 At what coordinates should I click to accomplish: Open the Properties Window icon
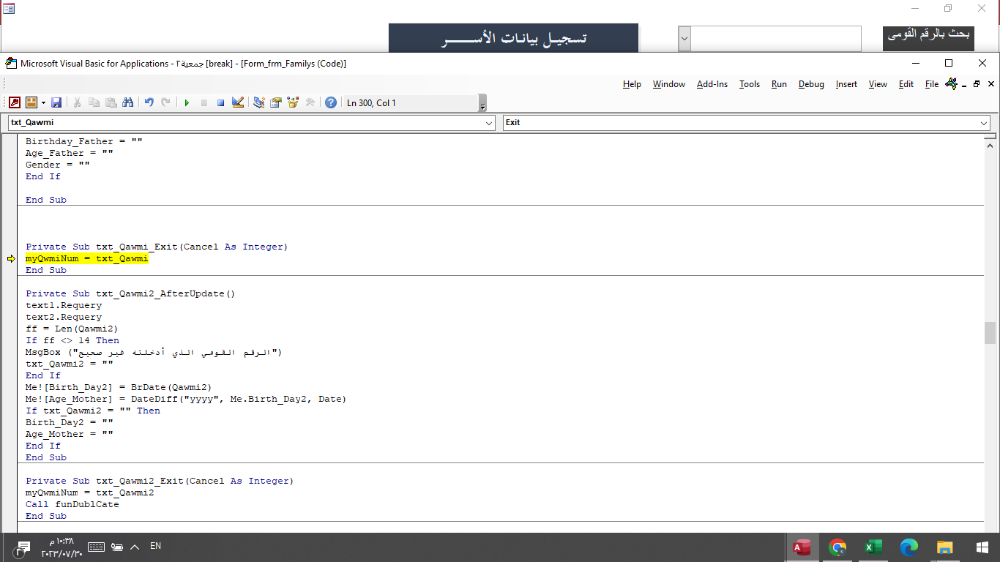point(276,103)
